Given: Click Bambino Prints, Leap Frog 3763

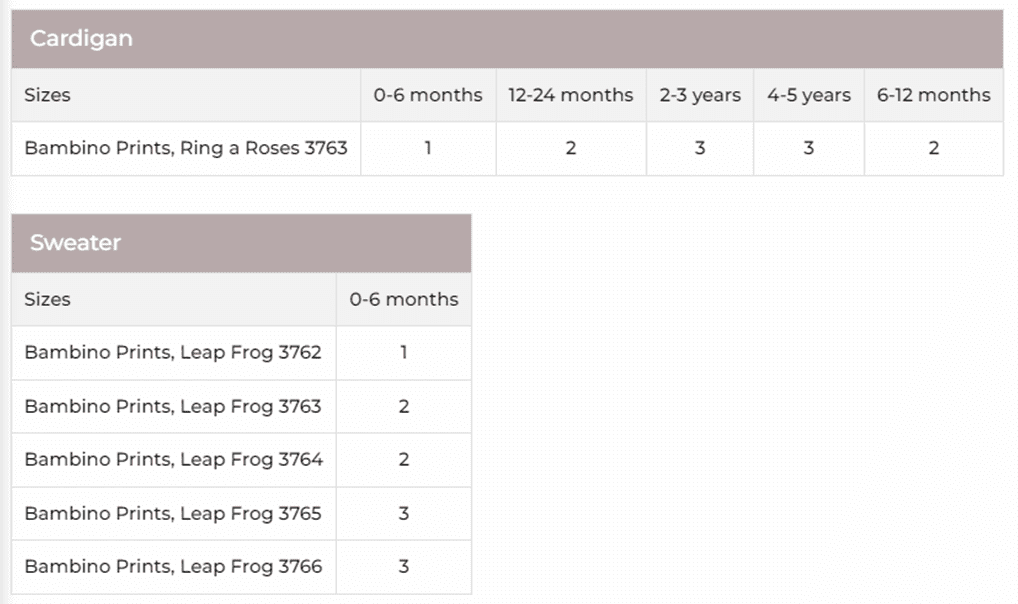Looking at the screenshot, I should (173, 406).
